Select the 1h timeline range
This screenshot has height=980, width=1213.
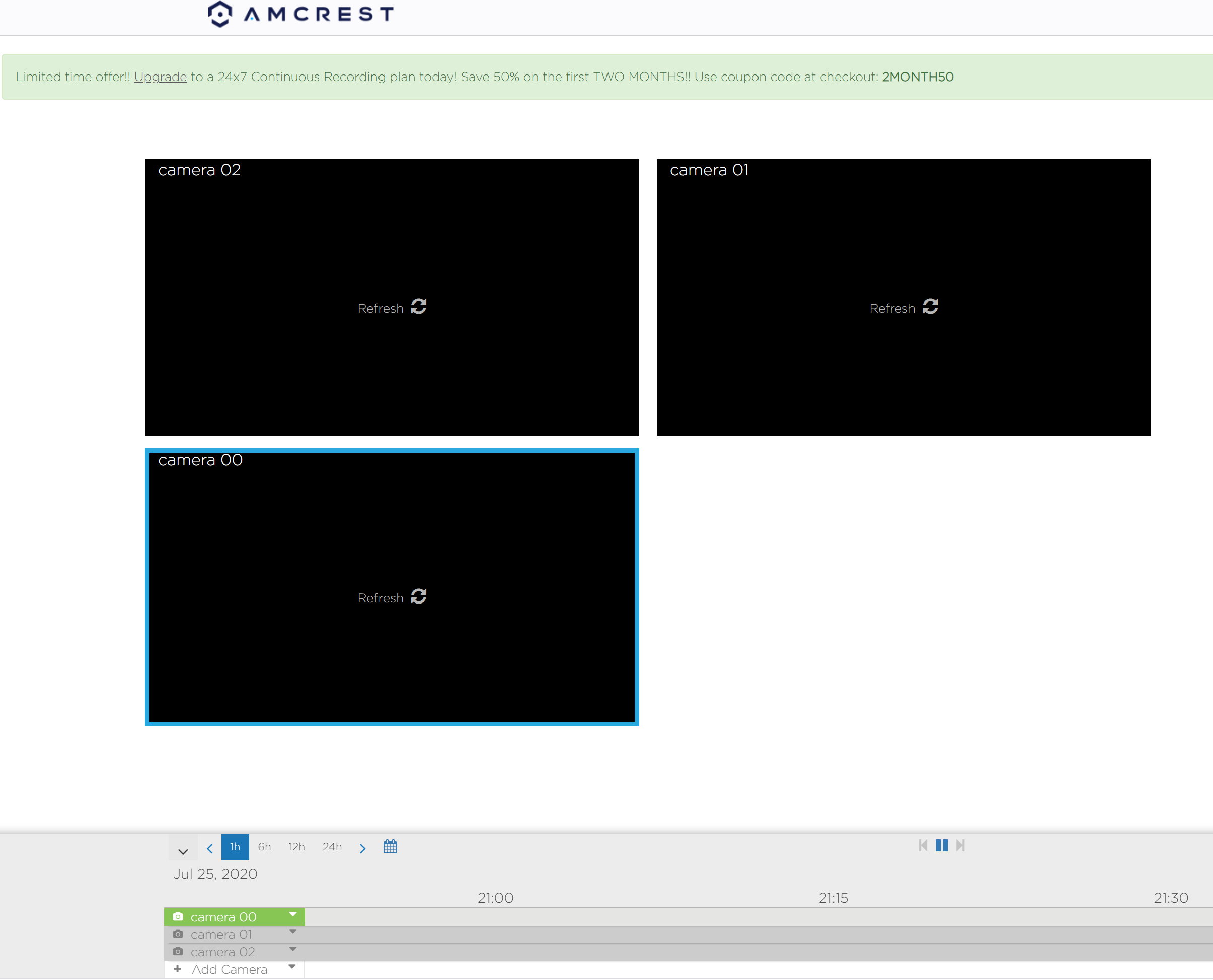pos(235,847)
